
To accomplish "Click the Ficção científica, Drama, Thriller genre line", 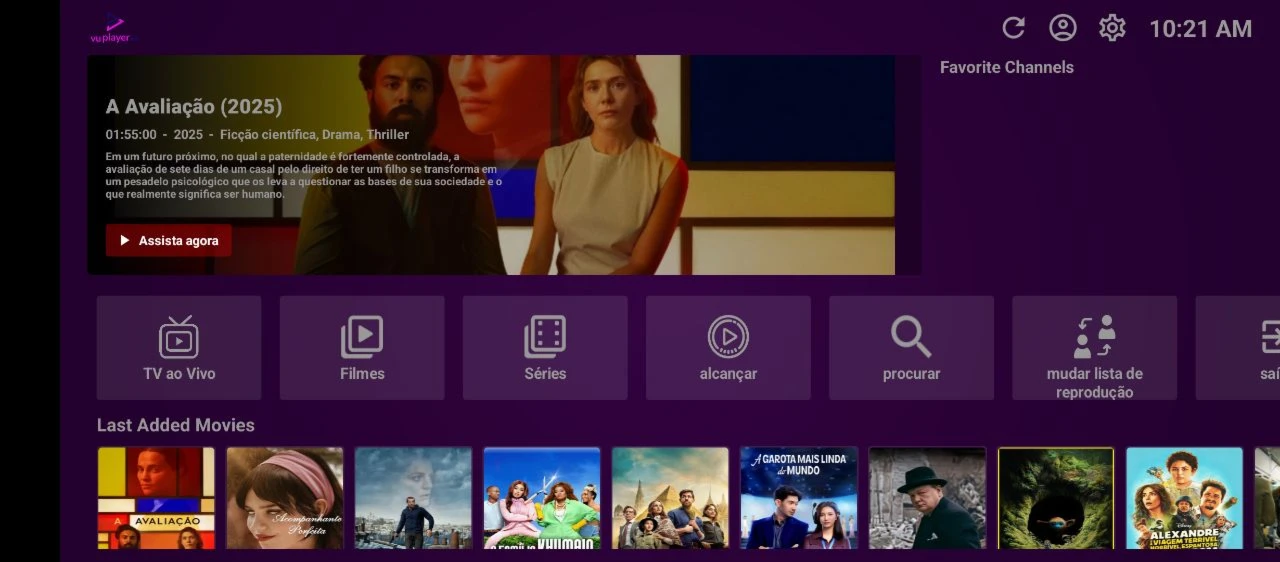I will 314,135.
